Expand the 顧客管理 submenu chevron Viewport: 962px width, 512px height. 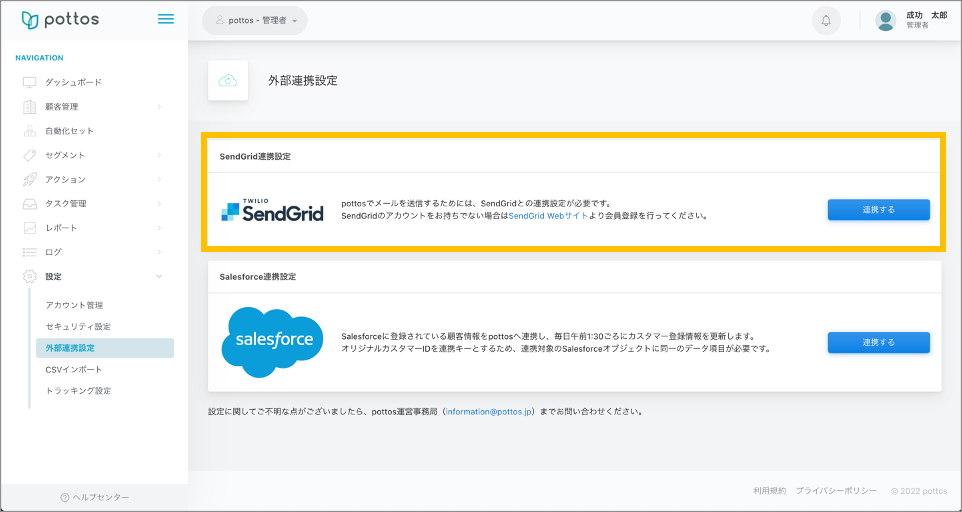point(160,107)
